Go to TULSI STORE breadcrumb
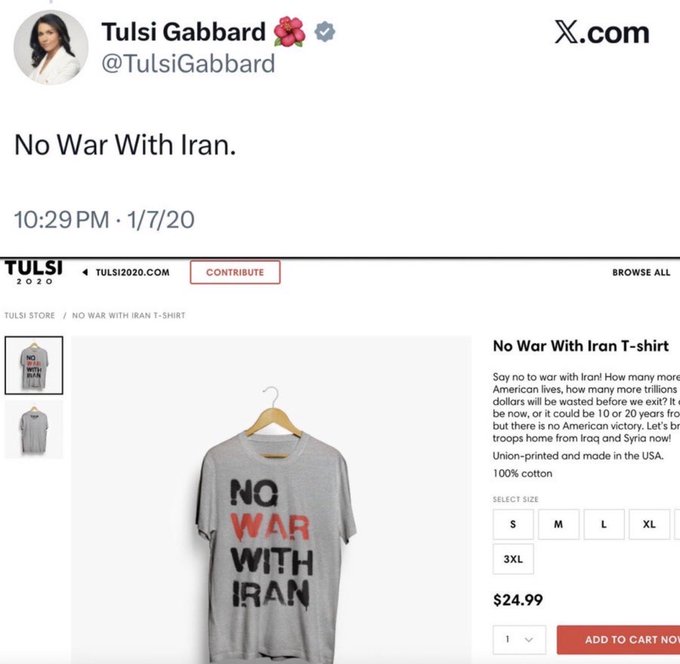The image size is (680, 664). (29, 315)
